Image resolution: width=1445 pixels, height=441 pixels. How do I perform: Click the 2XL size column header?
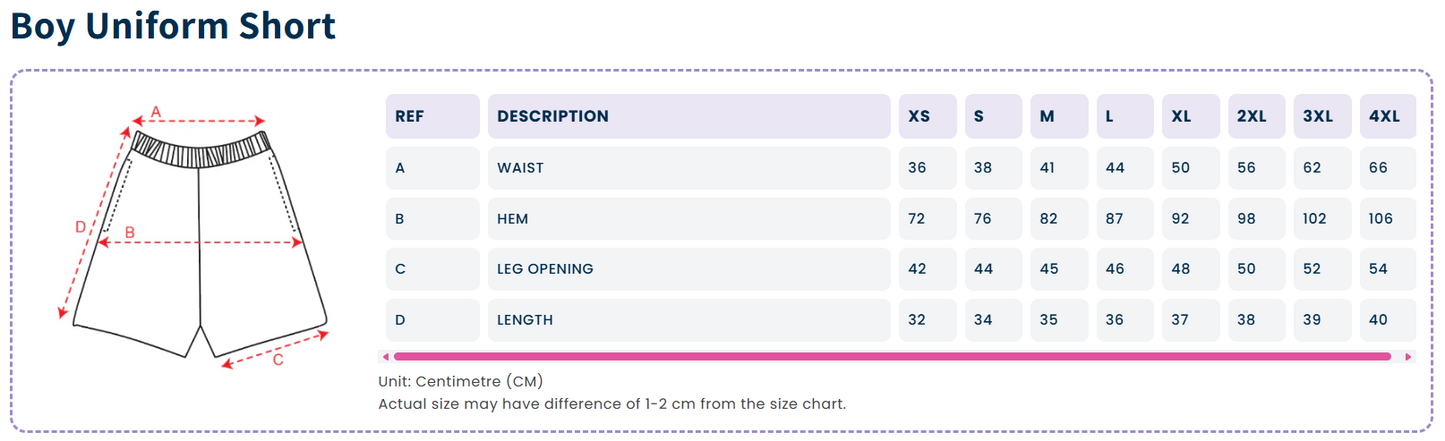[1258, 116]
